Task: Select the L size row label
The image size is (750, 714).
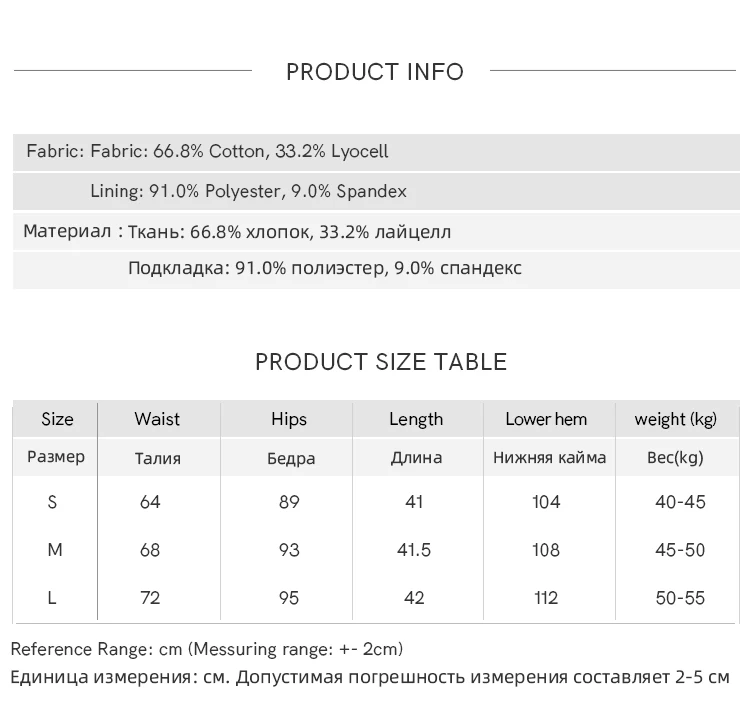Action: coord(52,598)
